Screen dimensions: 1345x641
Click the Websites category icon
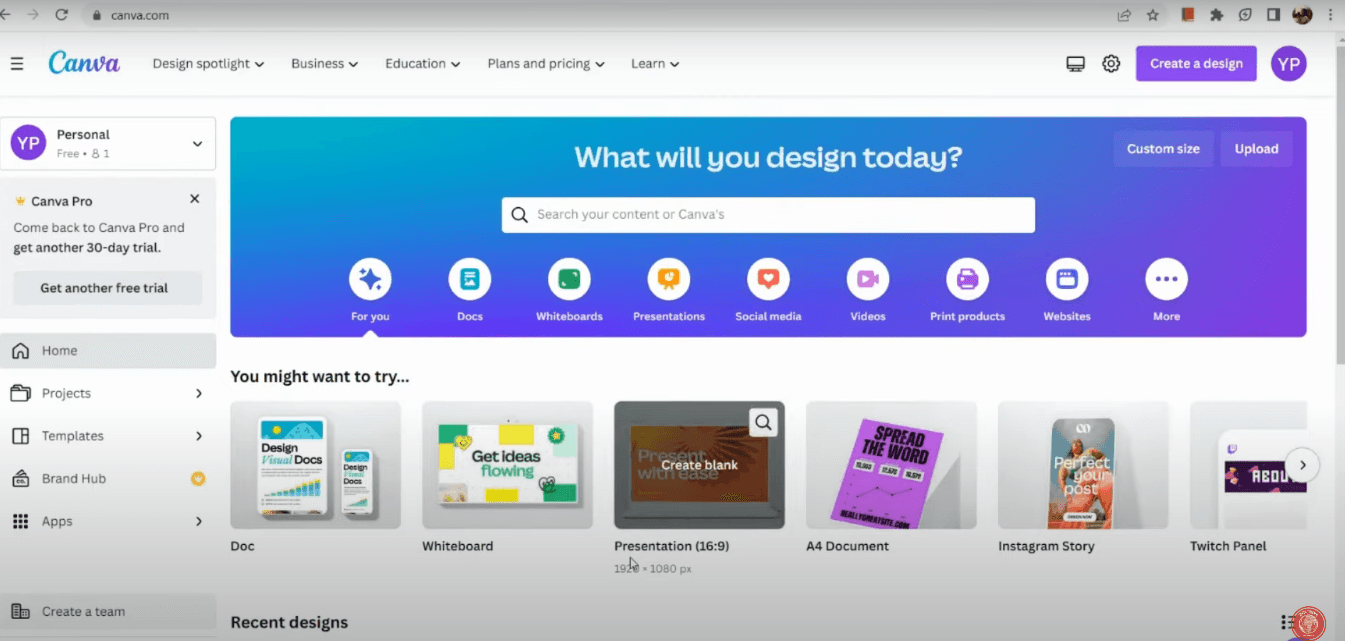pyautogui.click(x=1066, y=279)
